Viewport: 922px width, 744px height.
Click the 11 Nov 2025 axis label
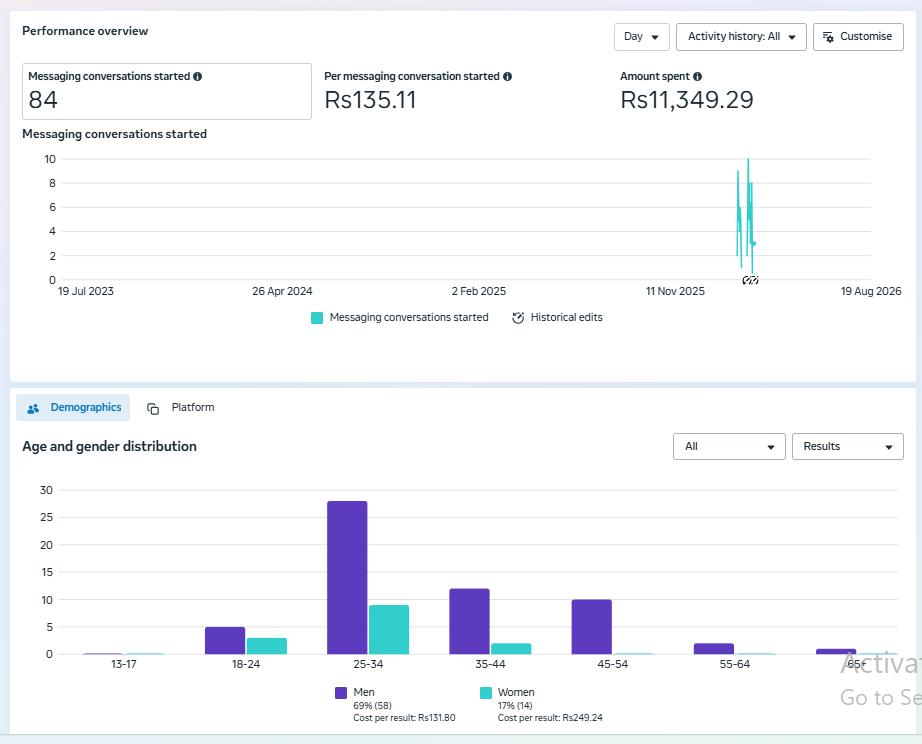pos(675,291)
